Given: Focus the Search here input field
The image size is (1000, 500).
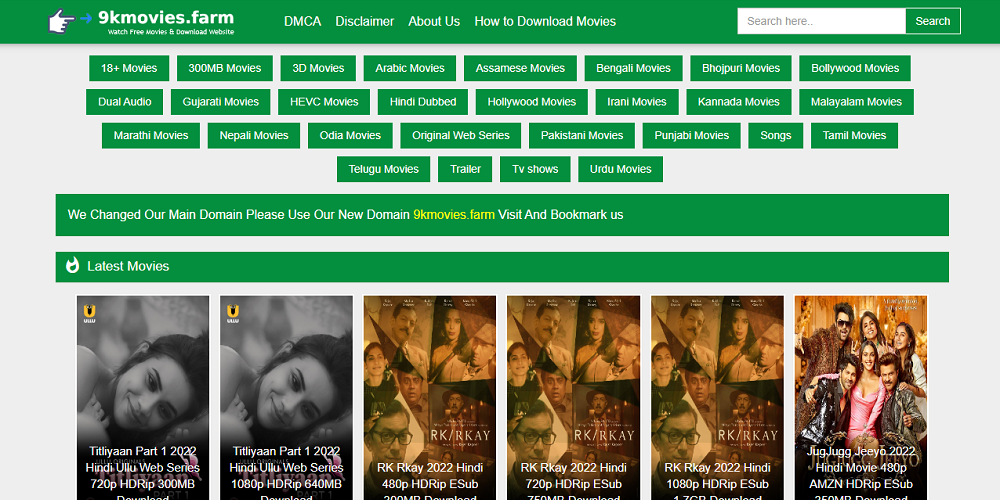Looking at the screenshot, I should tap(821, 21).
